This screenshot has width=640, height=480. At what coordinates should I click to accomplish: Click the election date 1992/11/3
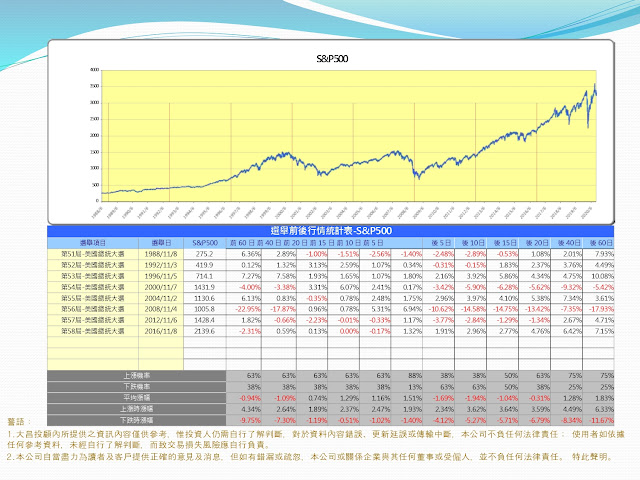[161, 265]
